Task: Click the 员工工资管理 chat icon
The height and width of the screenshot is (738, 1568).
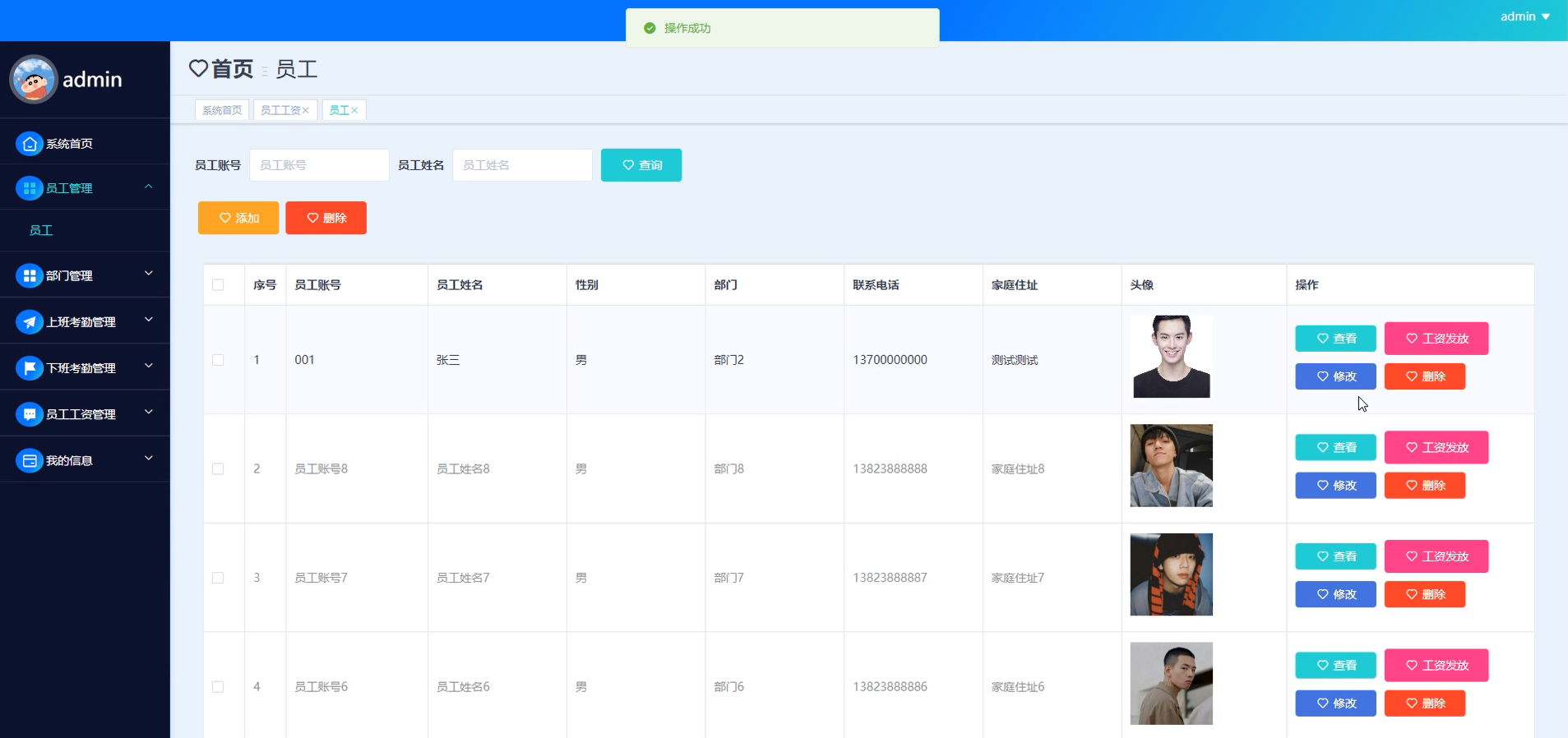Action: point(30,414)
